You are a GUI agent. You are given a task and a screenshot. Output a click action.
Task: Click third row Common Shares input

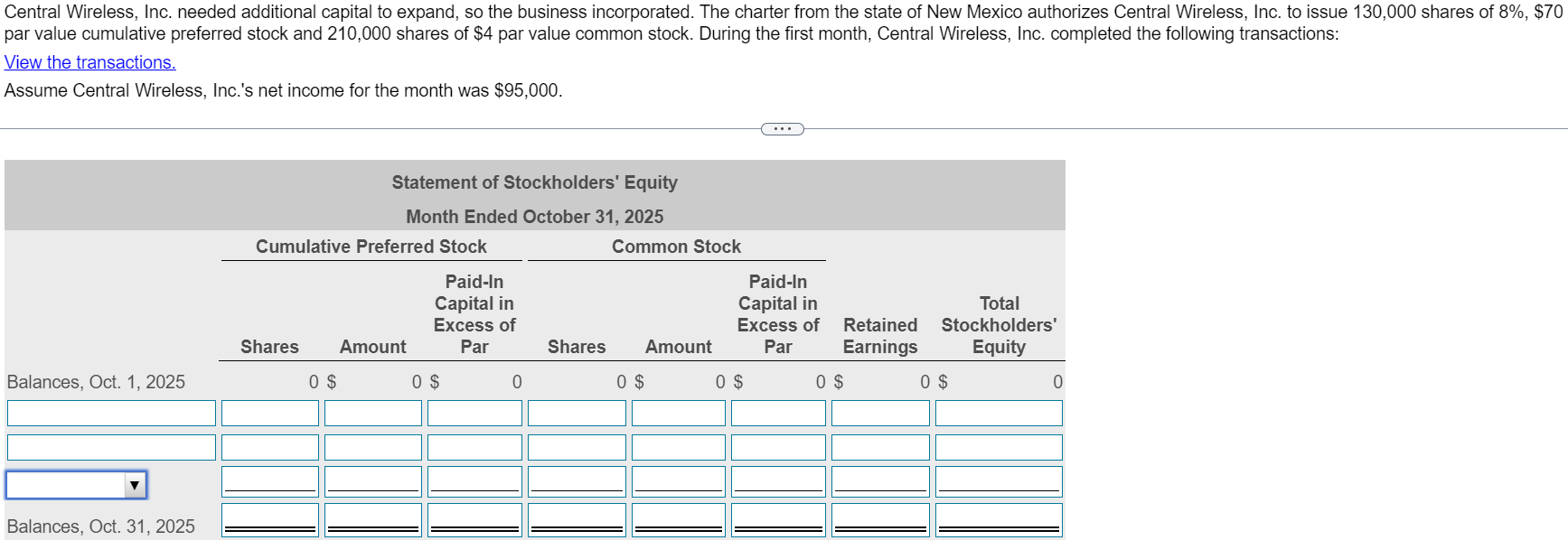[577, 482]
